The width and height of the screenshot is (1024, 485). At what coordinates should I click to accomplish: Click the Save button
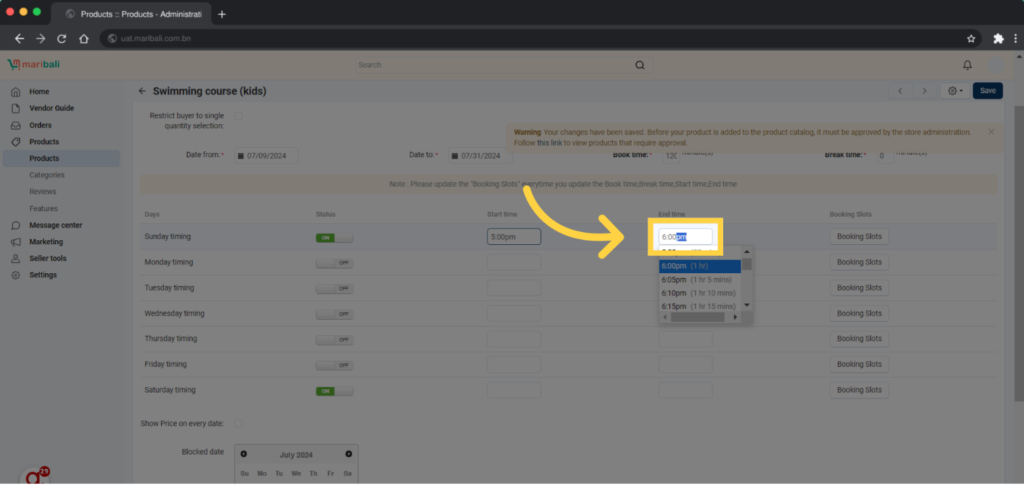coord(987,91)
